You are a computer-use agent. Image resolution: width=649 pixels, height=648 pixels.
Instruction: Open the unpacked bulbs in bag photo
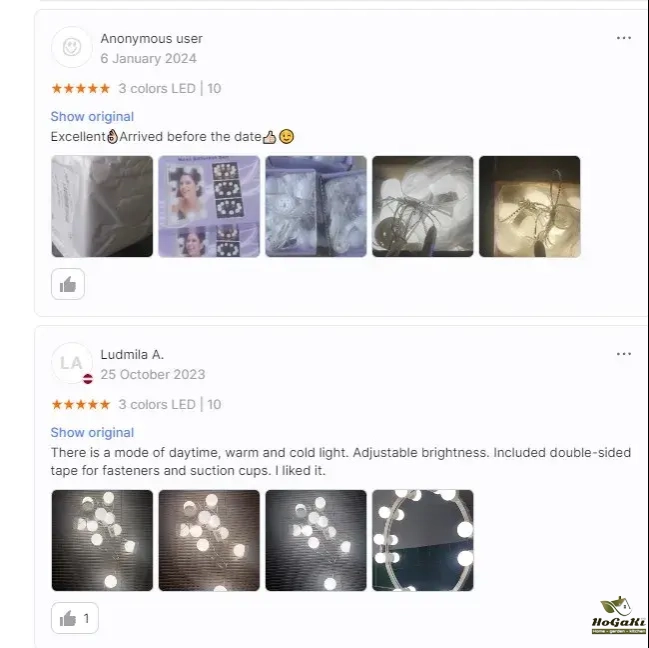pyautogui.click(x=316, y=206)
